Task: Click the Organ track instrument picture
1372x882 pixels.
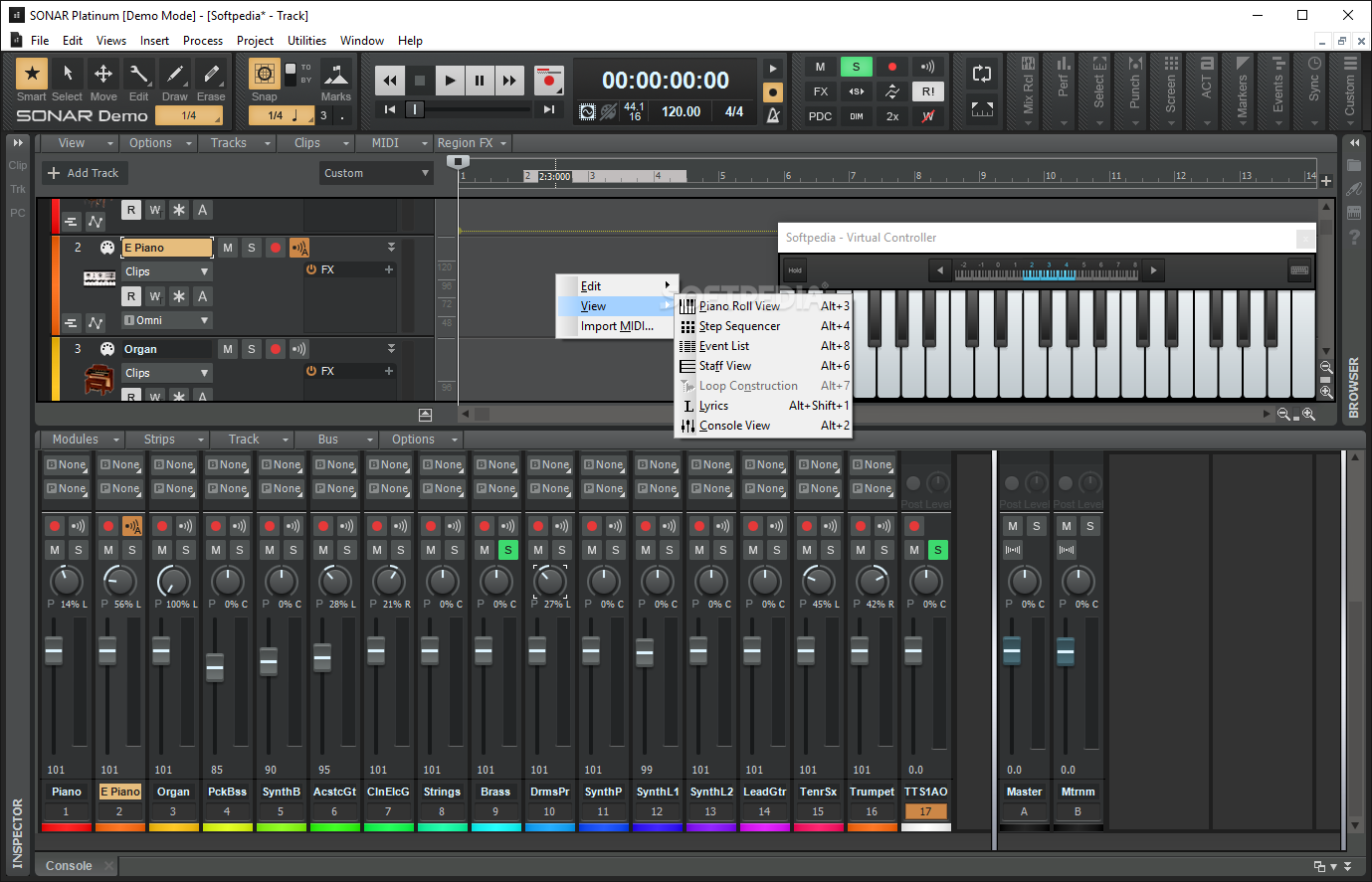Action: click(98, 380)
